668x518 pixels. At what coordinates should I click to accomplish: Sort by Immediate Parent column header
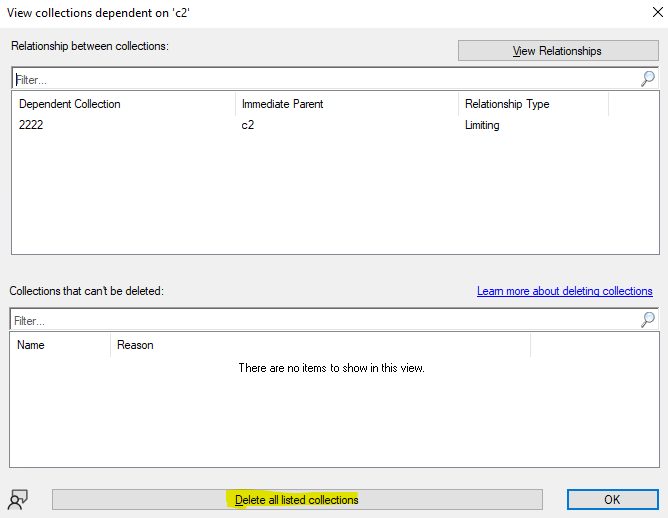point(347,104)
